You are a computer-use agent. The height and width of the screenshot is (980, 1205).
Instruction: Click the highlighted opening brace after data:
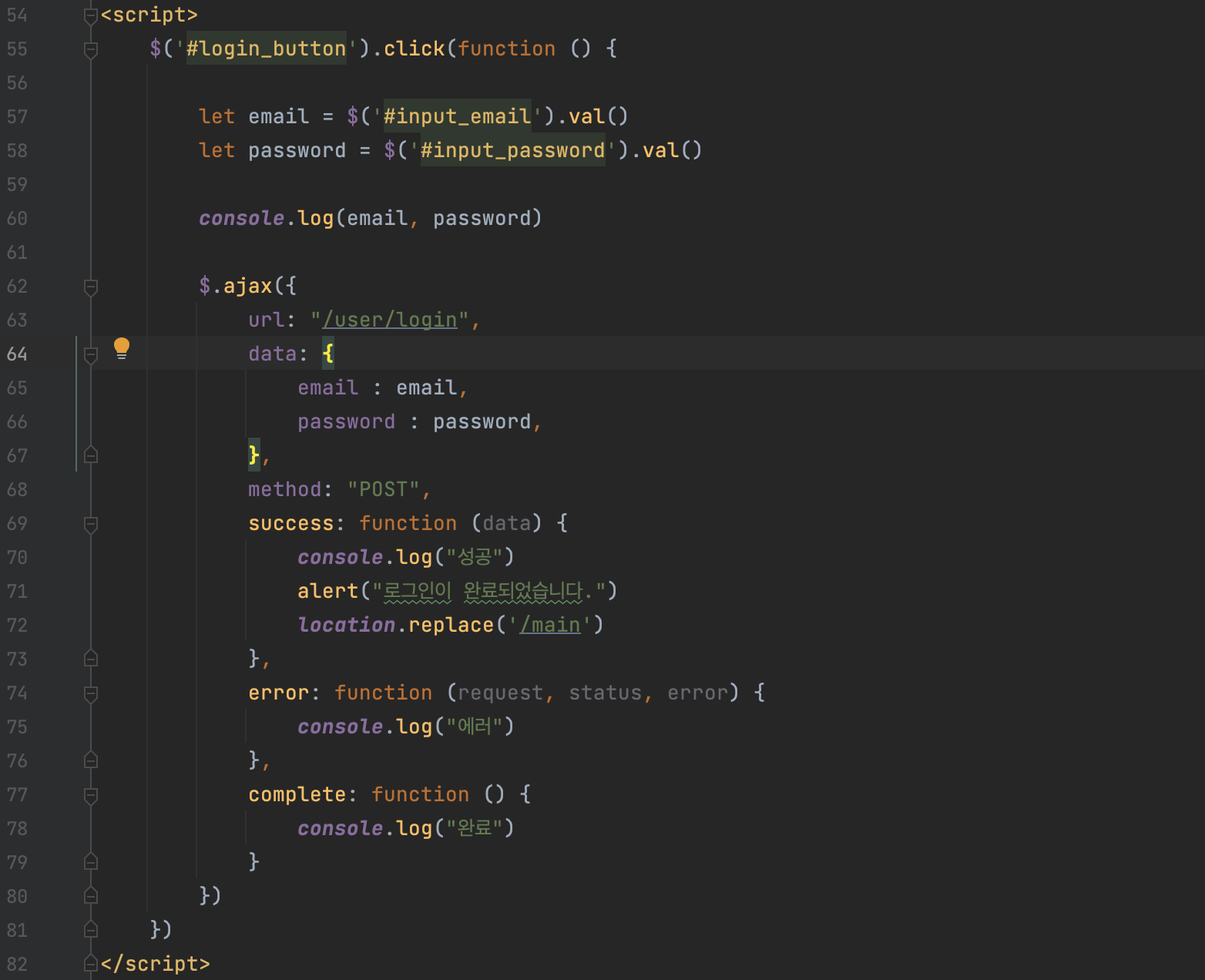[x=328, y=354]
